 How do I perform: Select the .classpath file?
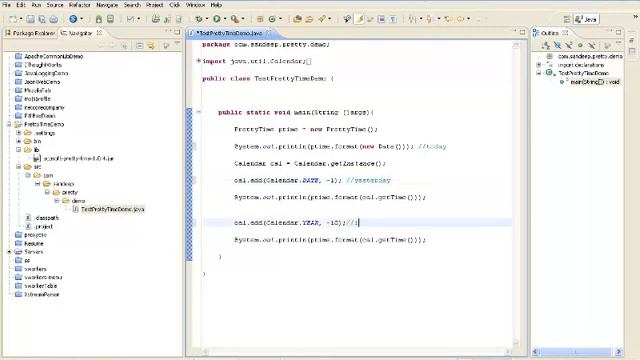coord(47,218)
